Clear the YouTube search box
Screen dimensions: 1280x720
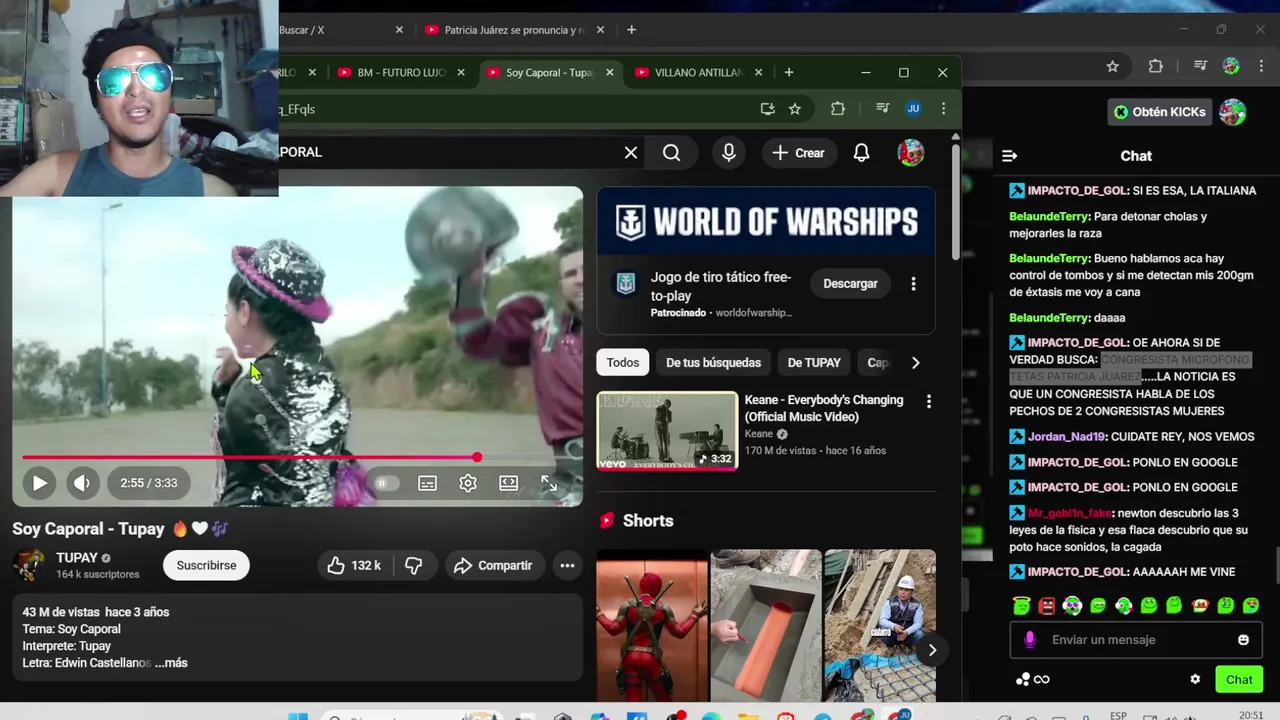(631, 152)
